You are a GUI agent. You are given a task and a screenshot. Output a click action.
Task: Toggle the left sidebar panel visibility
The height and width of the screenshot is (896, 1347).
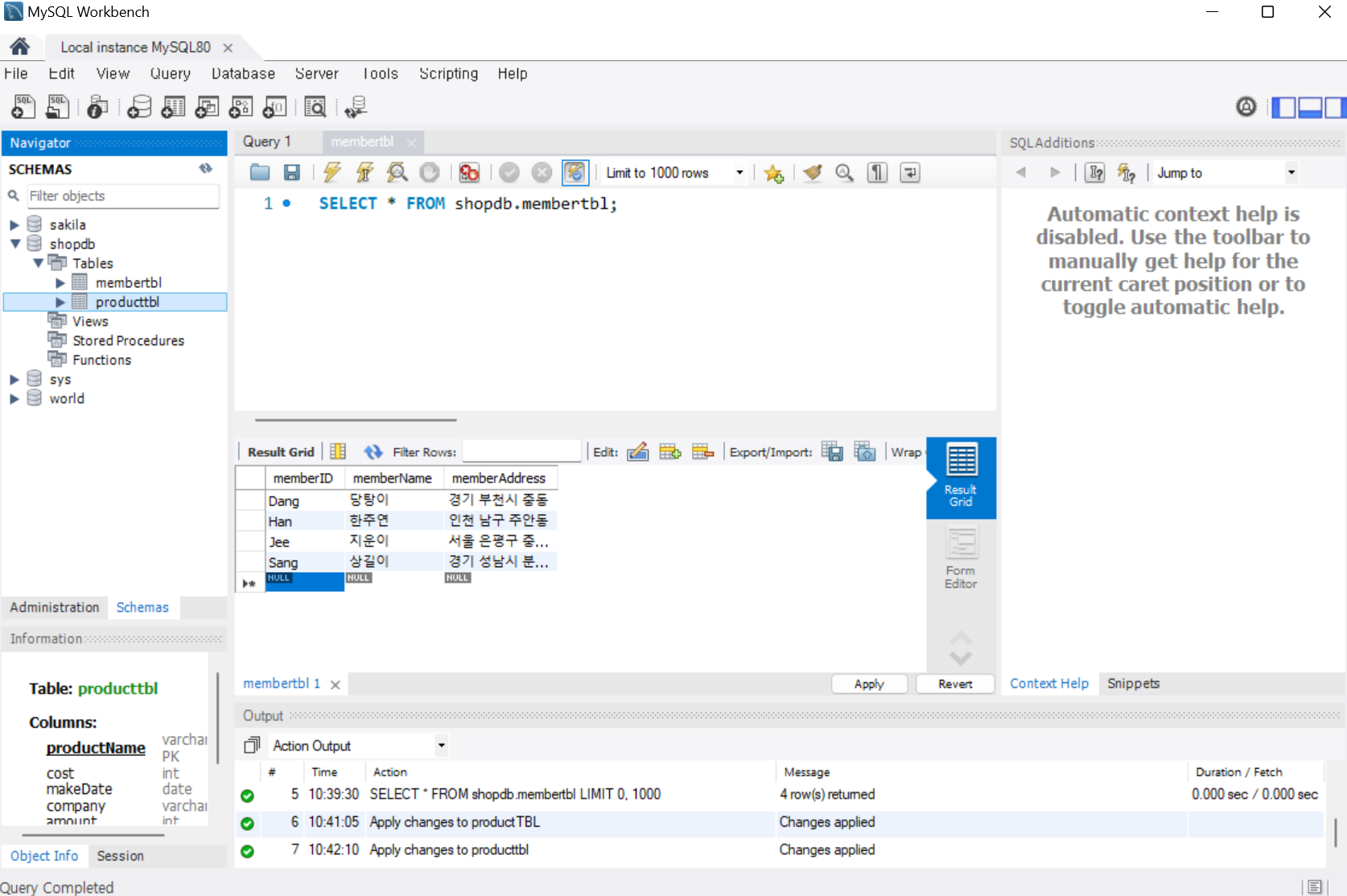pos(1283,107)
